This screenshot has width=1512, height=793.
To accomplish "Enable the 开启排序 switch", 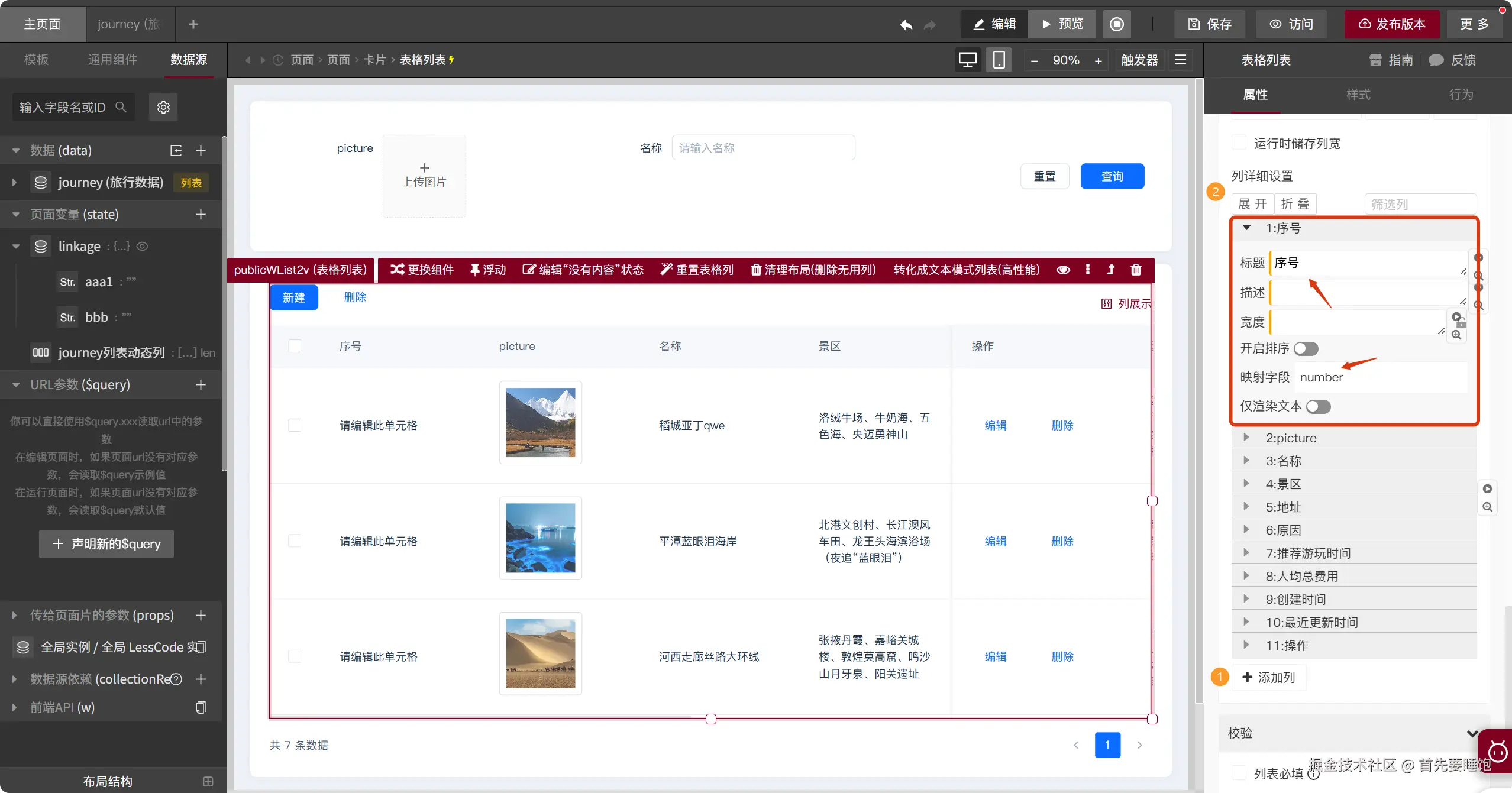I will (x=1306, y=349).
